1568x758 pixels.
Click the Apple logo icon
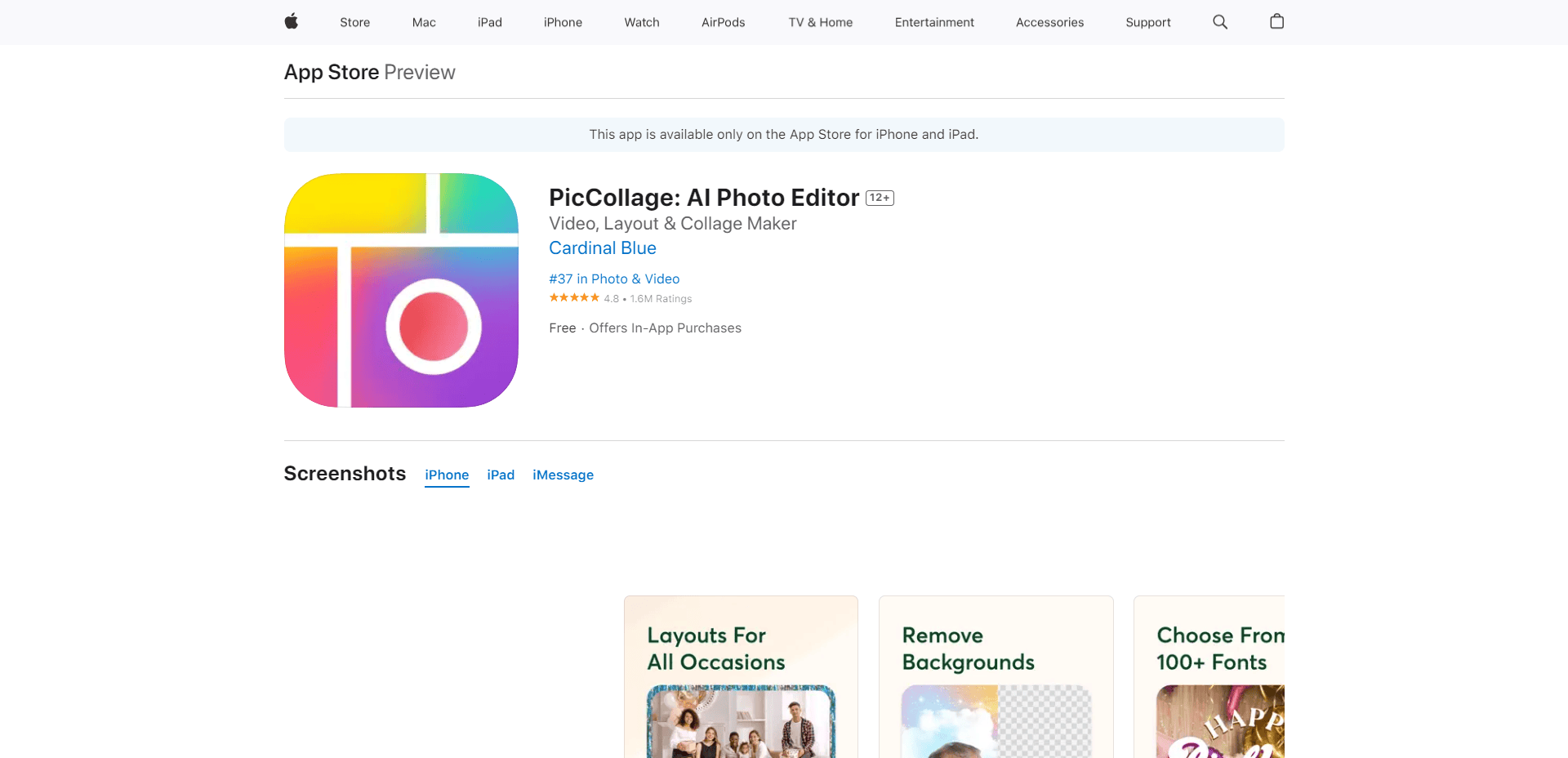pyautogui.click(x=292, y=22)
